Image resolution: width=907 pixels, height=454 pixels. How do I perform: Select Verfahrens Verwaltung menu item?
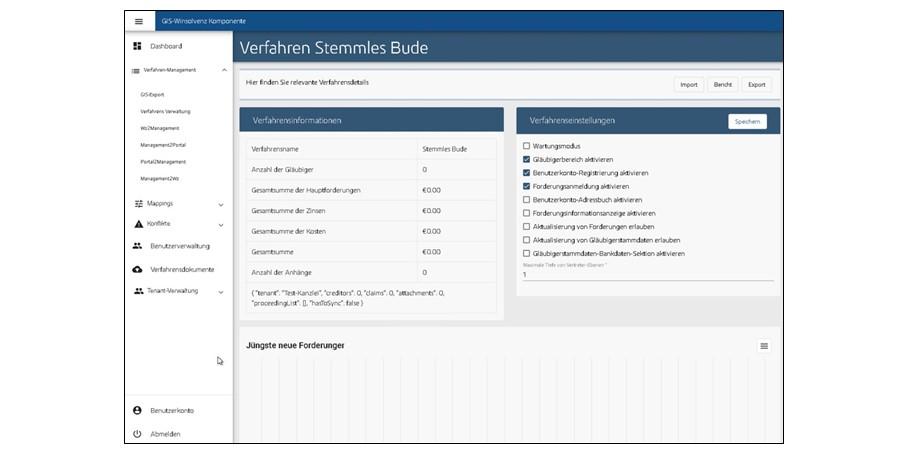[165, 111]
